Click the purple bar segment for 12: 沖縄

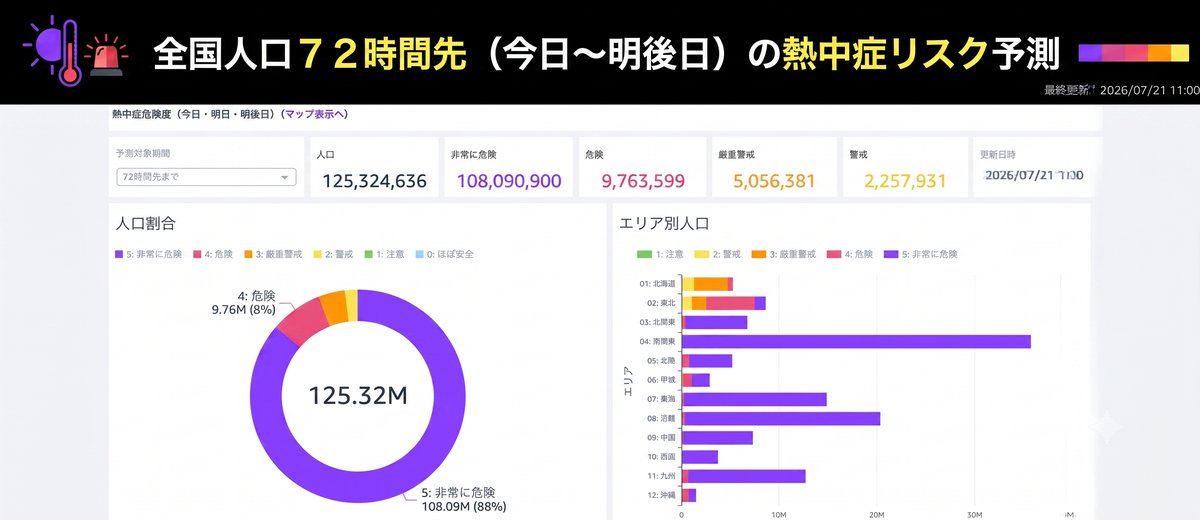pos(692,495)
